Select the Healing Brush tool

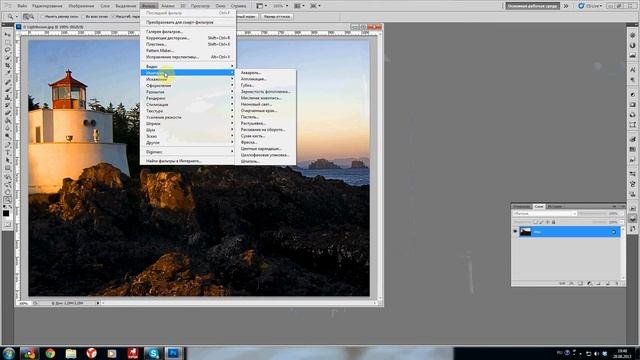7,82
